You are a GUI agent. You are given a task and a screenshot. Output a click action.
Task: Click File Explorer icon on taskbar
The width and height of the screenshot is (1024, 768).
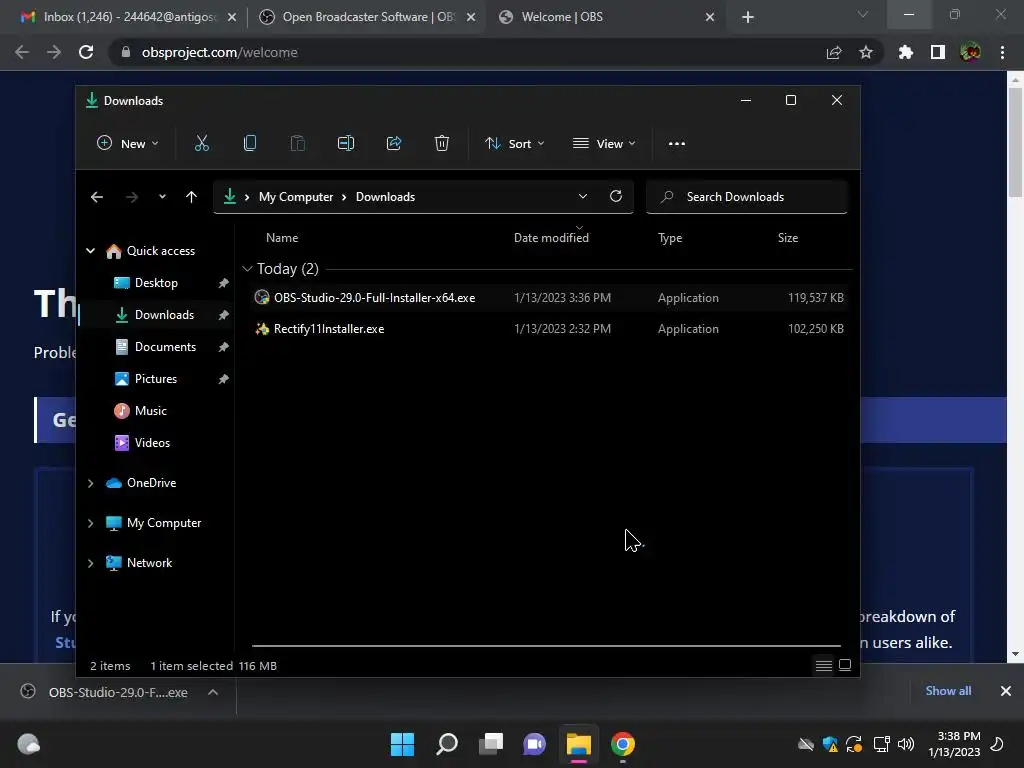click(x=579, y=744)
